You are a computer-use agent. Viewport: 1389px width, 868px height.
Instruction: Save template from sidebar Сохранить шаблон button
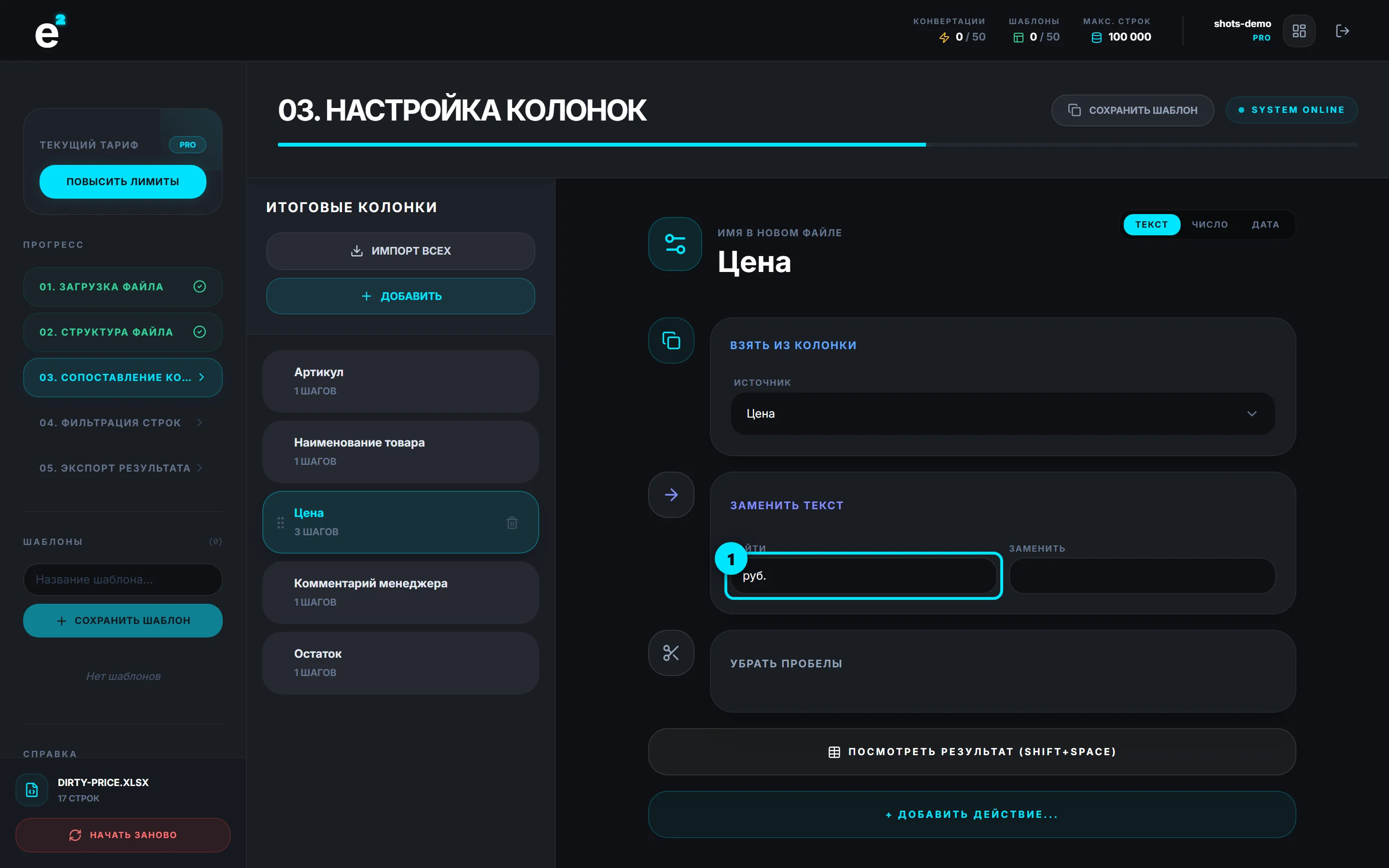[x=123, y=621]
